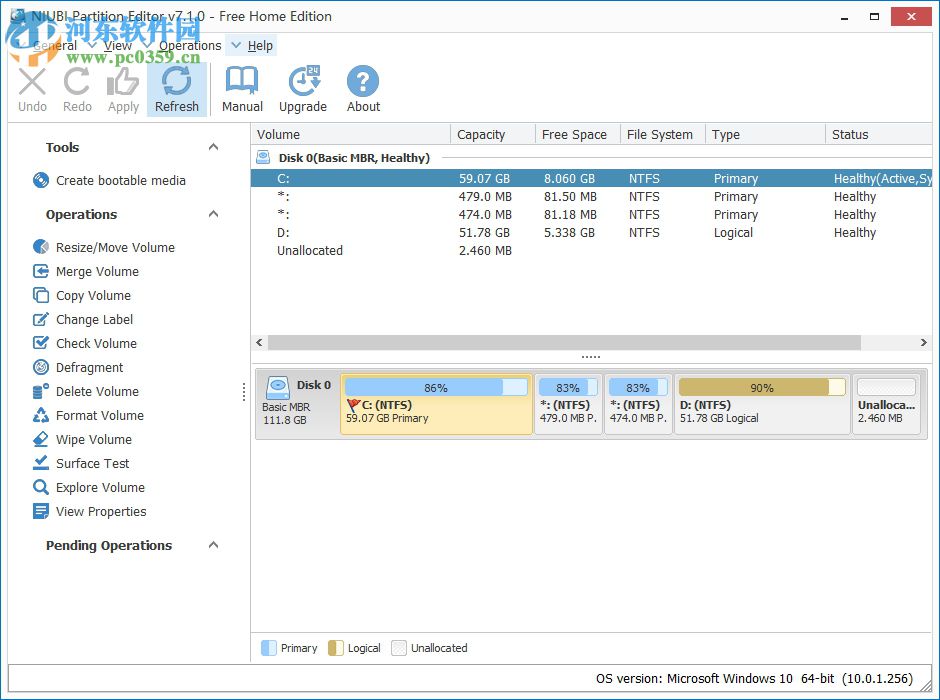Collapse the Tools section
Screen dimensions: 940x700
(x=212, y=146)
